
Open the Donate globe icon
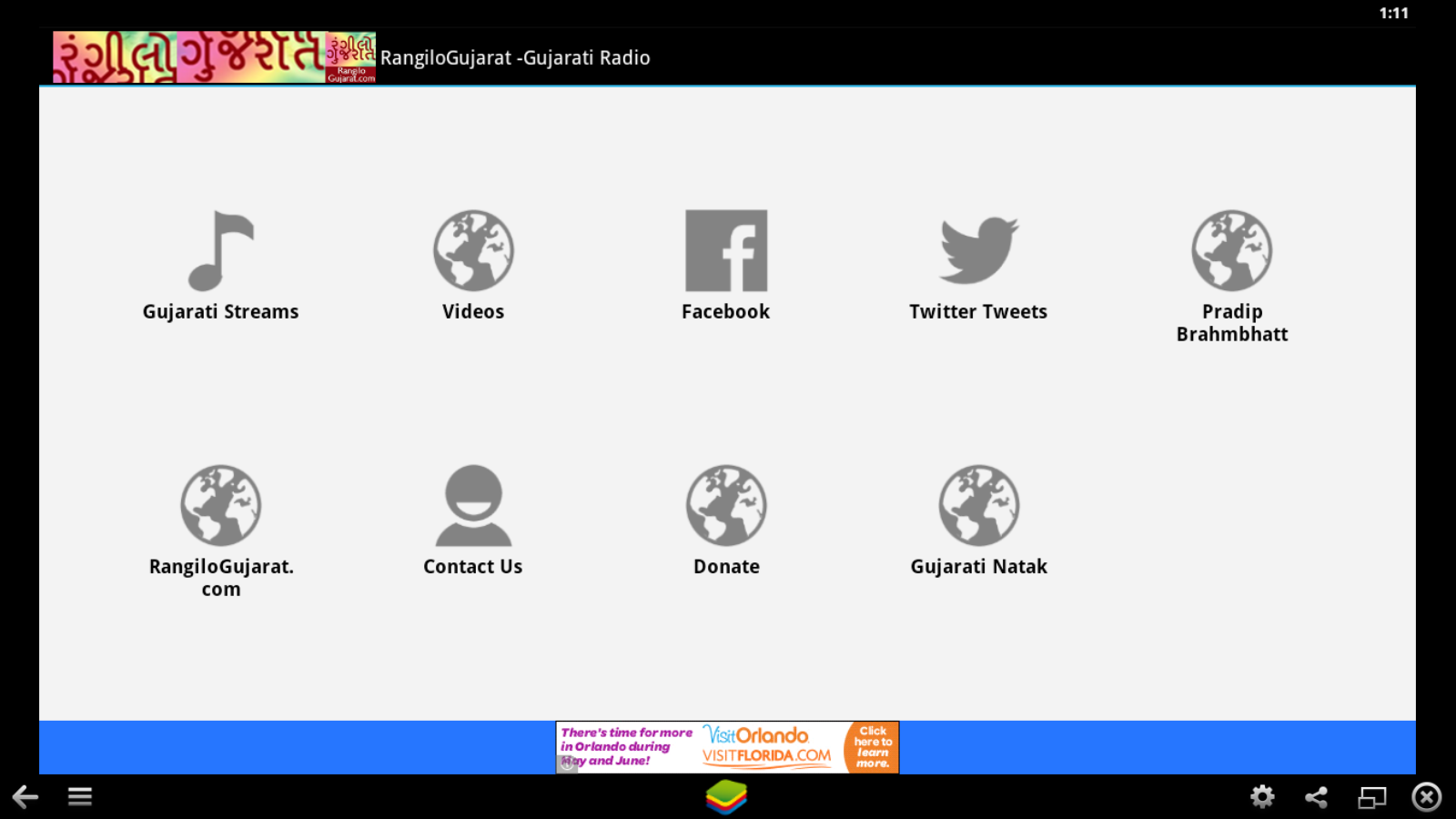tap(726, 506)
